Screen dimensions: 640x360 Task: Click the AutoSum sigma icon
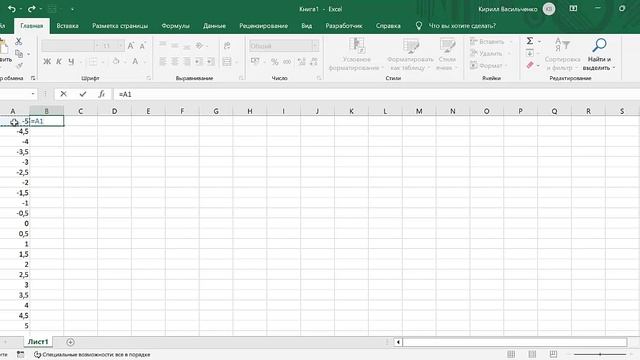coord(530,41)
